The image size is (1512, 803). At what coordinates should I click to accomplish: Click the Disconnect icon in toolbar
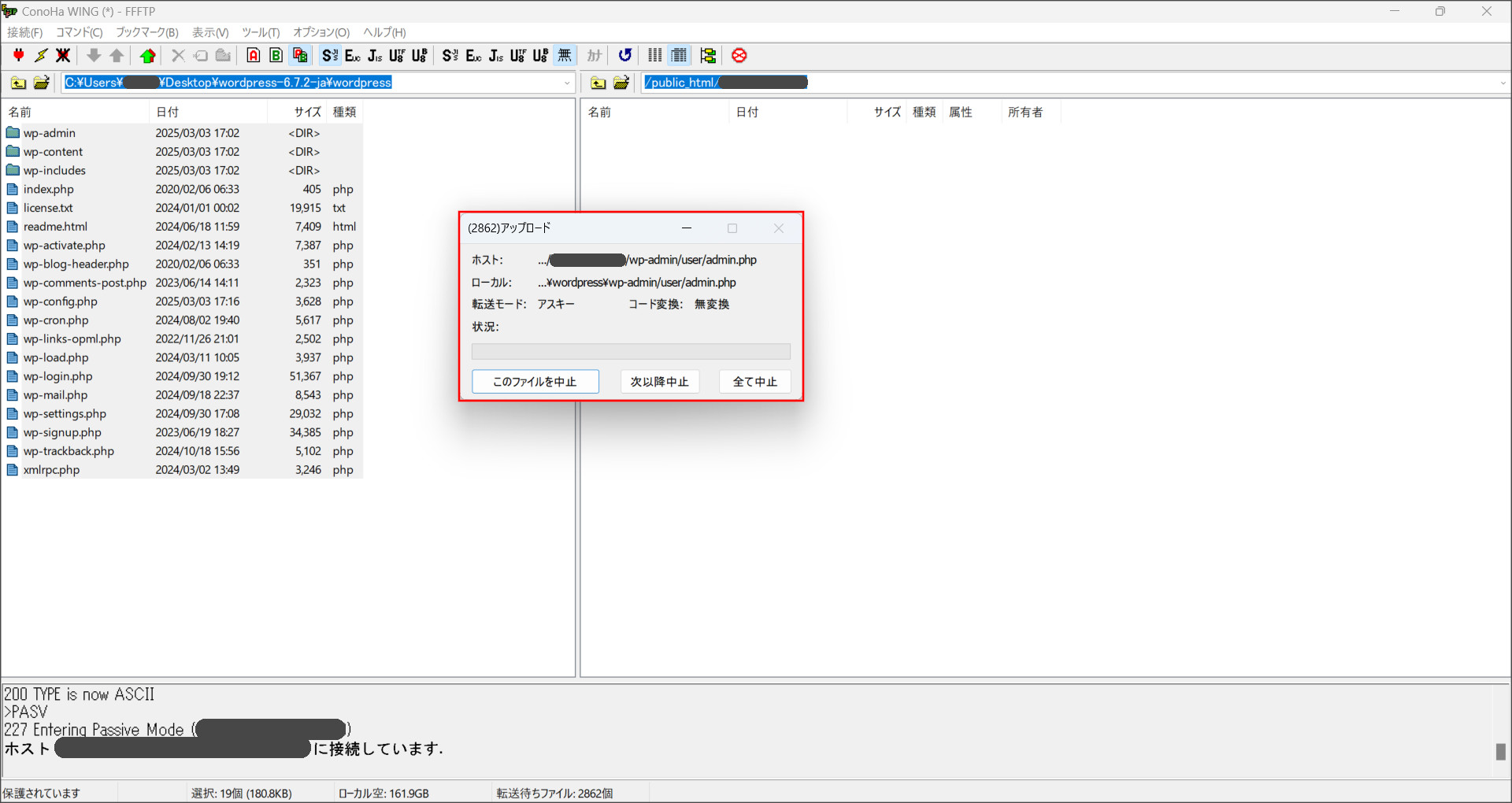(x=63, y=55)
